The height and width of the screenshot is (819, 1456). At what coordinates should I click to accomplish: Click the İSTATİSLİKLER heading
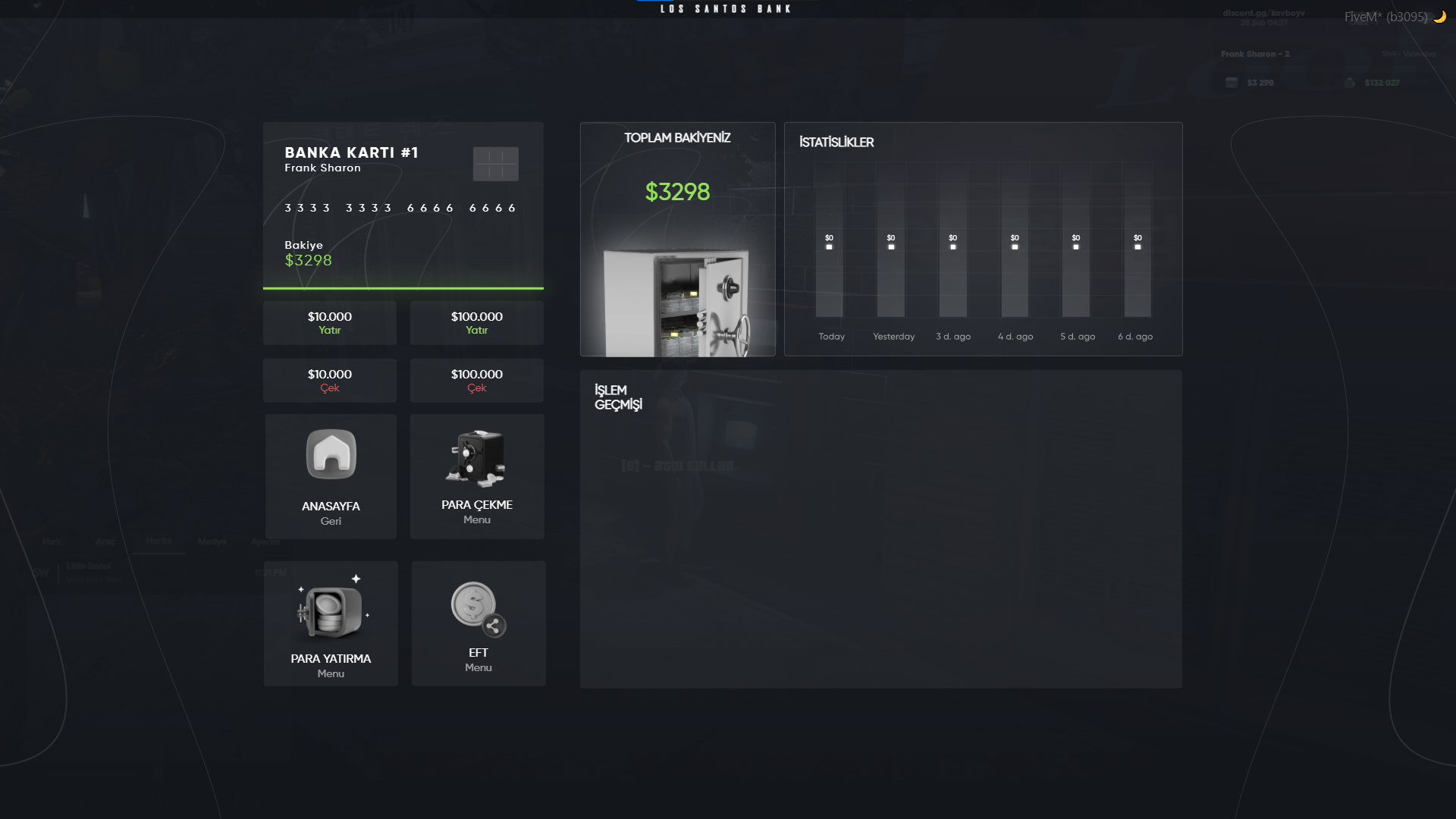click(836, 142)
